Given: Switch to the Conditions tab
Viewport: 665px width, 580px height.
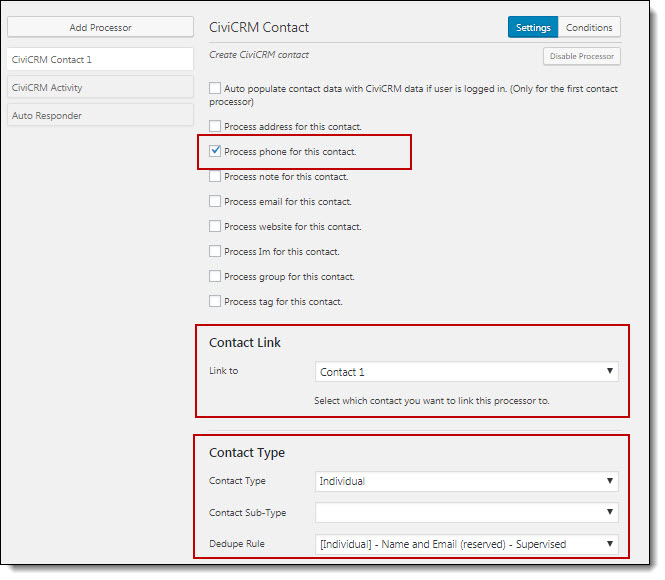Looking at the screenshot, I should click(589, 28).
